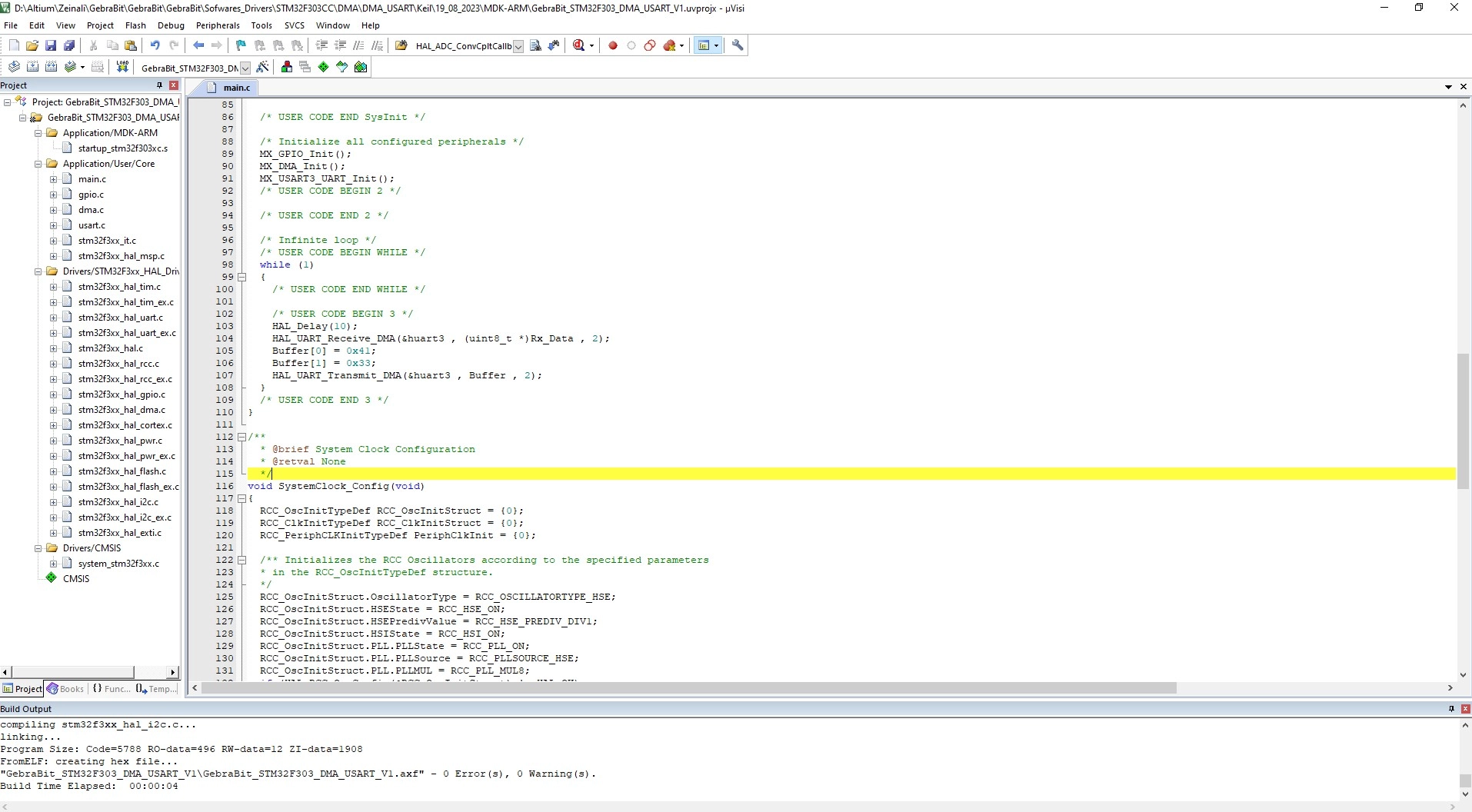Toggle pin on Project panel
Image resolution: width=1472 pixels, height=812 pixels.
coord(160,85)
